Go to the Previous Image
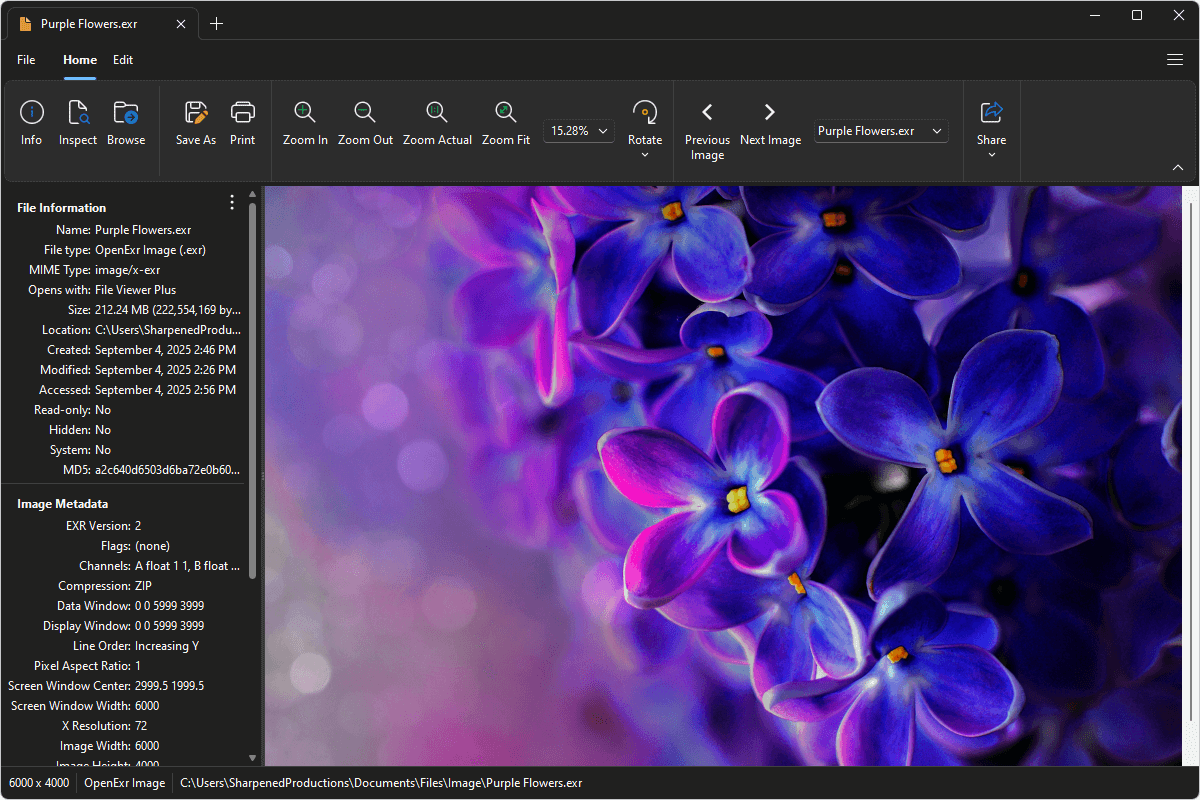Screen dimensions: 1200x800 tap(707, 113)
